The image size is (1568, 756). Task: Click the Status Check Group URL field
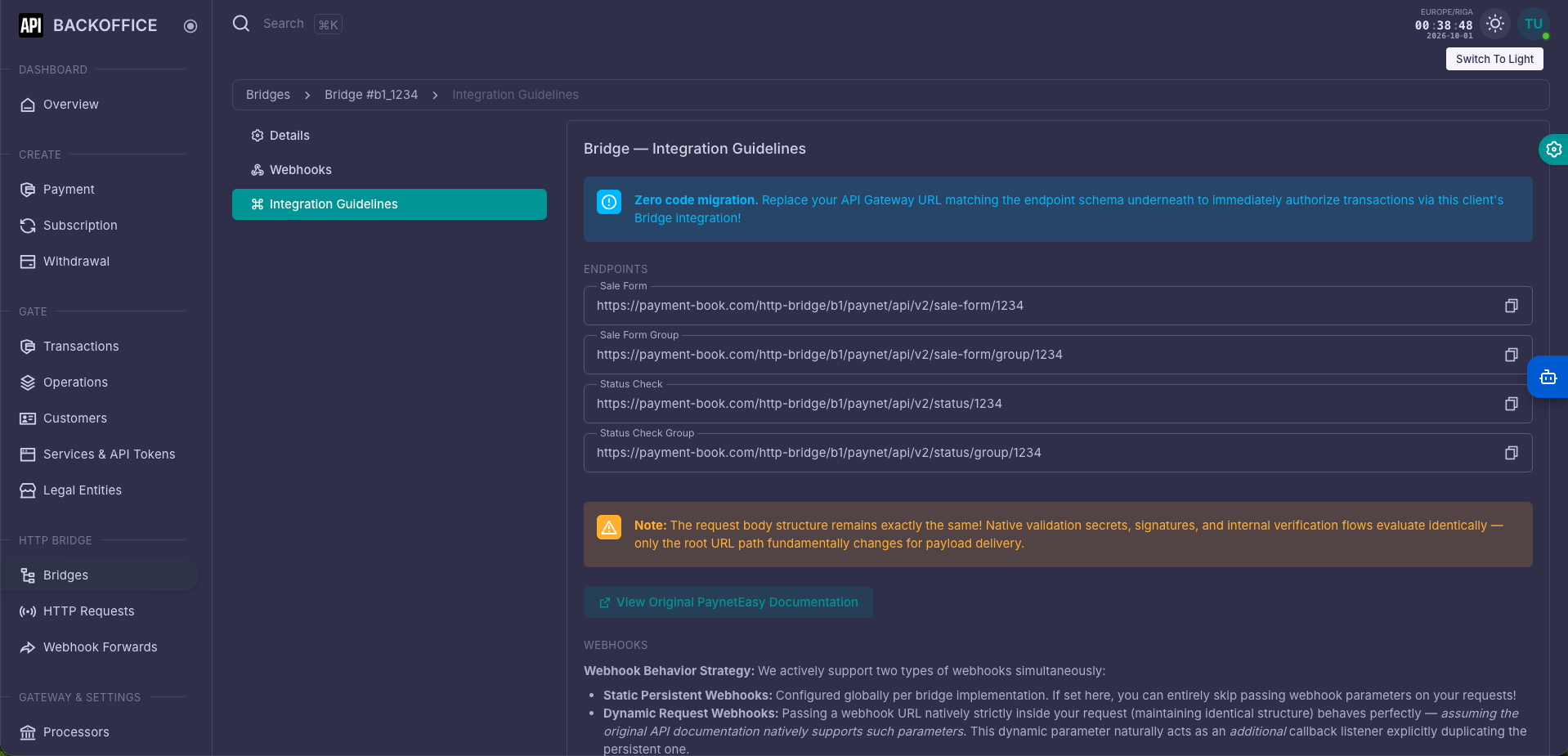(x=1058, y=453)
